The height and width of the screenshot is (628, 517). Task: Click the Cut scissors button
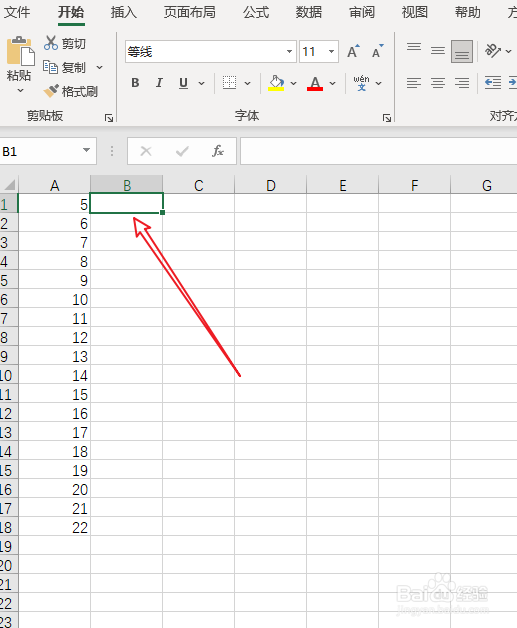pyautogui.click(x=64, y=43)
